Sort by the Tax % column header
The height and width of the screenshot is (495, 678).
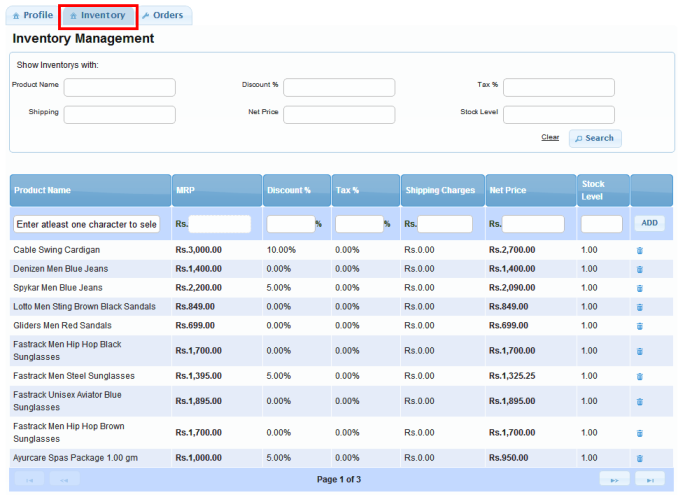click(366, 190)
